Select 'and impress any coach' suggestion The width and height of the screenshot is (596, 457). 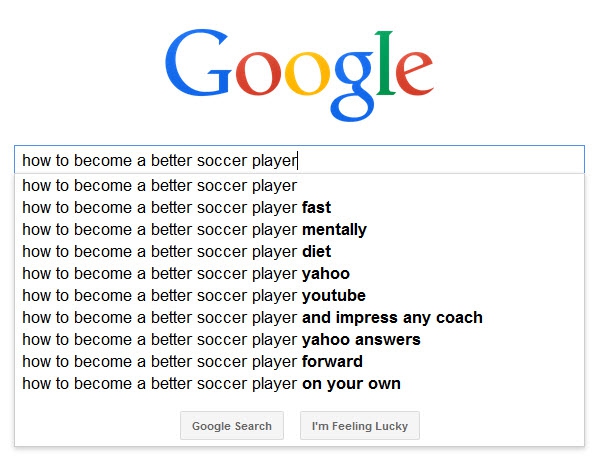pos(299,317)
